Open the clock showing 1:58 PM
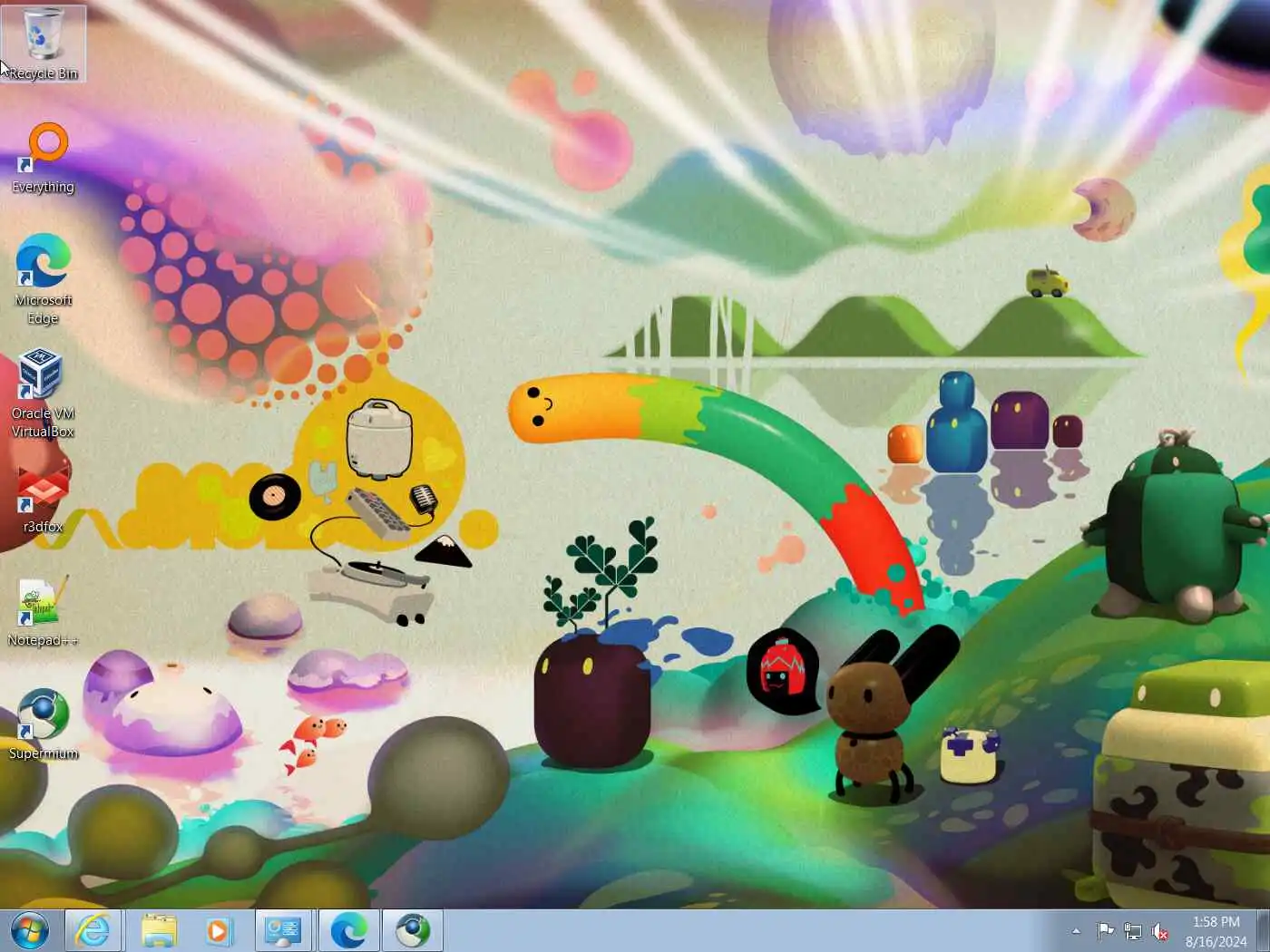 tap(1216, 931)
